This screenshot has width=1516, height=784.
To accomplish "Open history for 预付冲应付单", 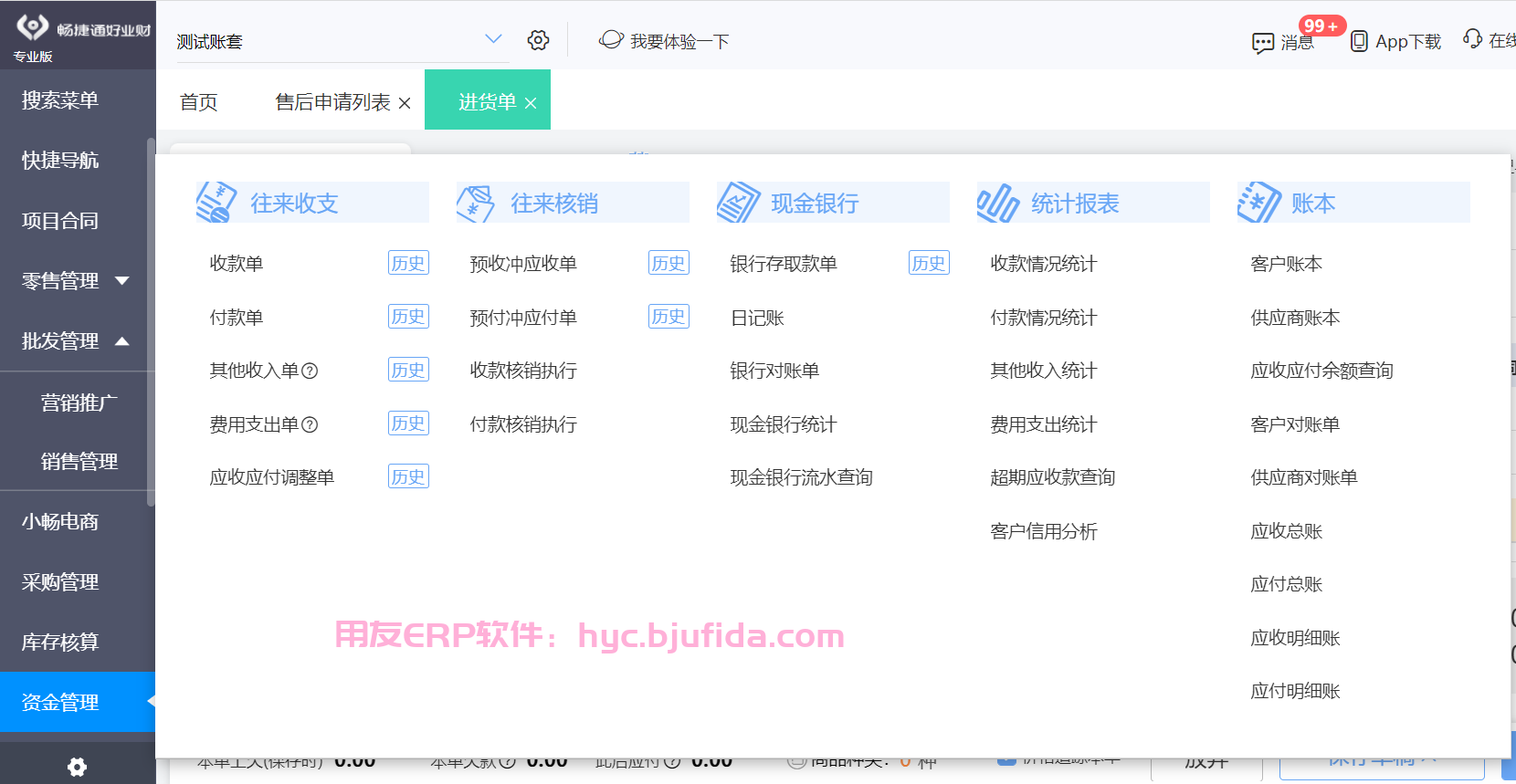I will pos(669,317).
